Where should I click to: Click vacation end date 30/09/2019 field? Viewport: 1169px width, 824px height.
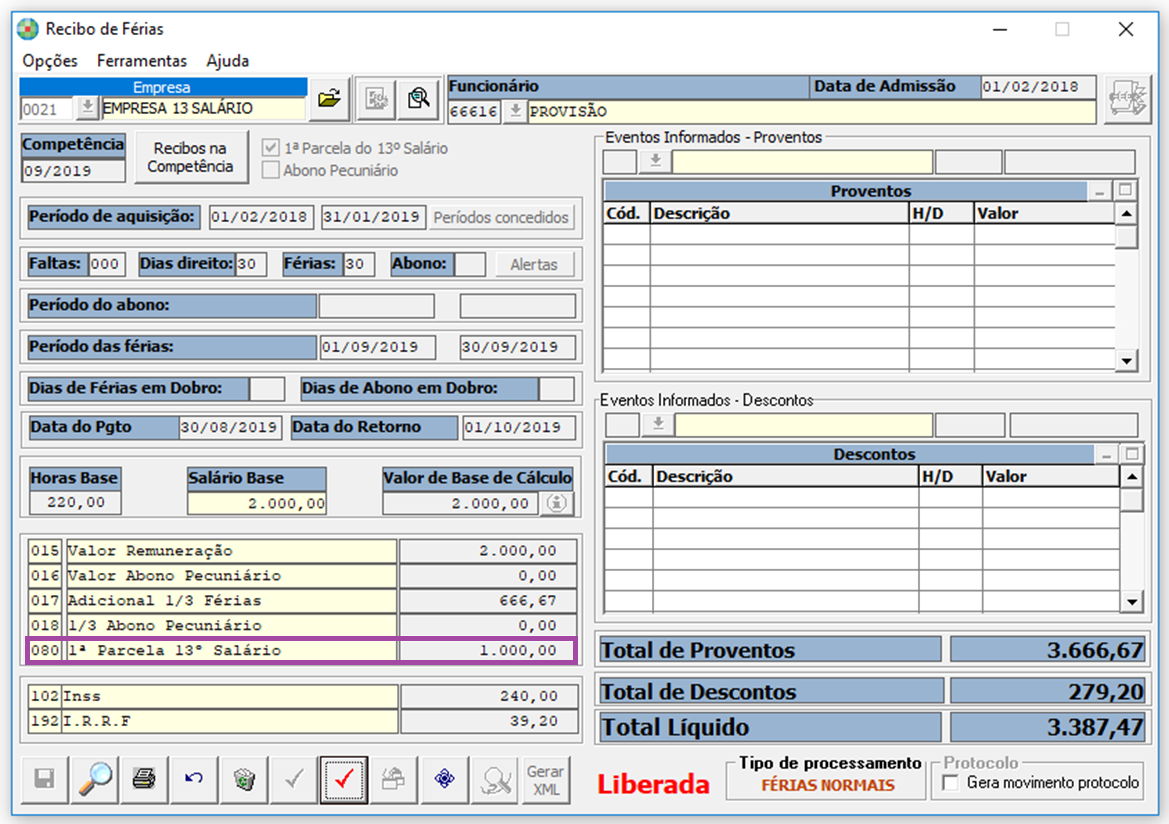pyautogui.click(x=517, y=347)
